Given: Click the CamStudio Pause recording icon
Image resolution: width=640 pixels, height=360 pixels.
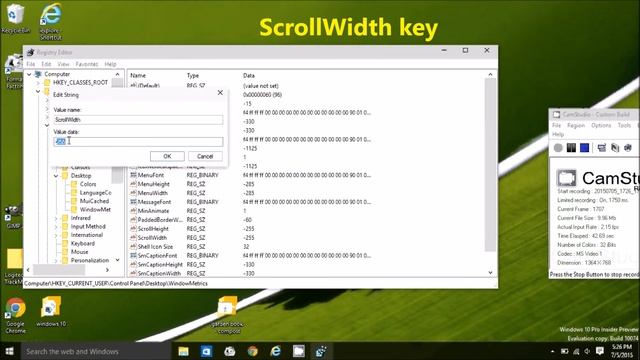Looking at the screenshot, I should pyautogui.click(x=571, y=148).
